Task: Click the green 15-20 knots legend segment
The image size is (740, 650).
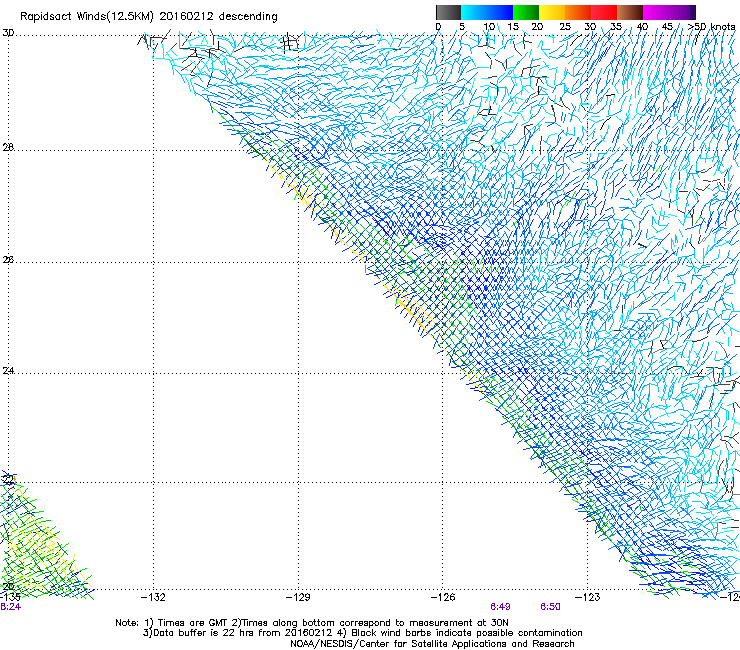Action: (526, 12)
